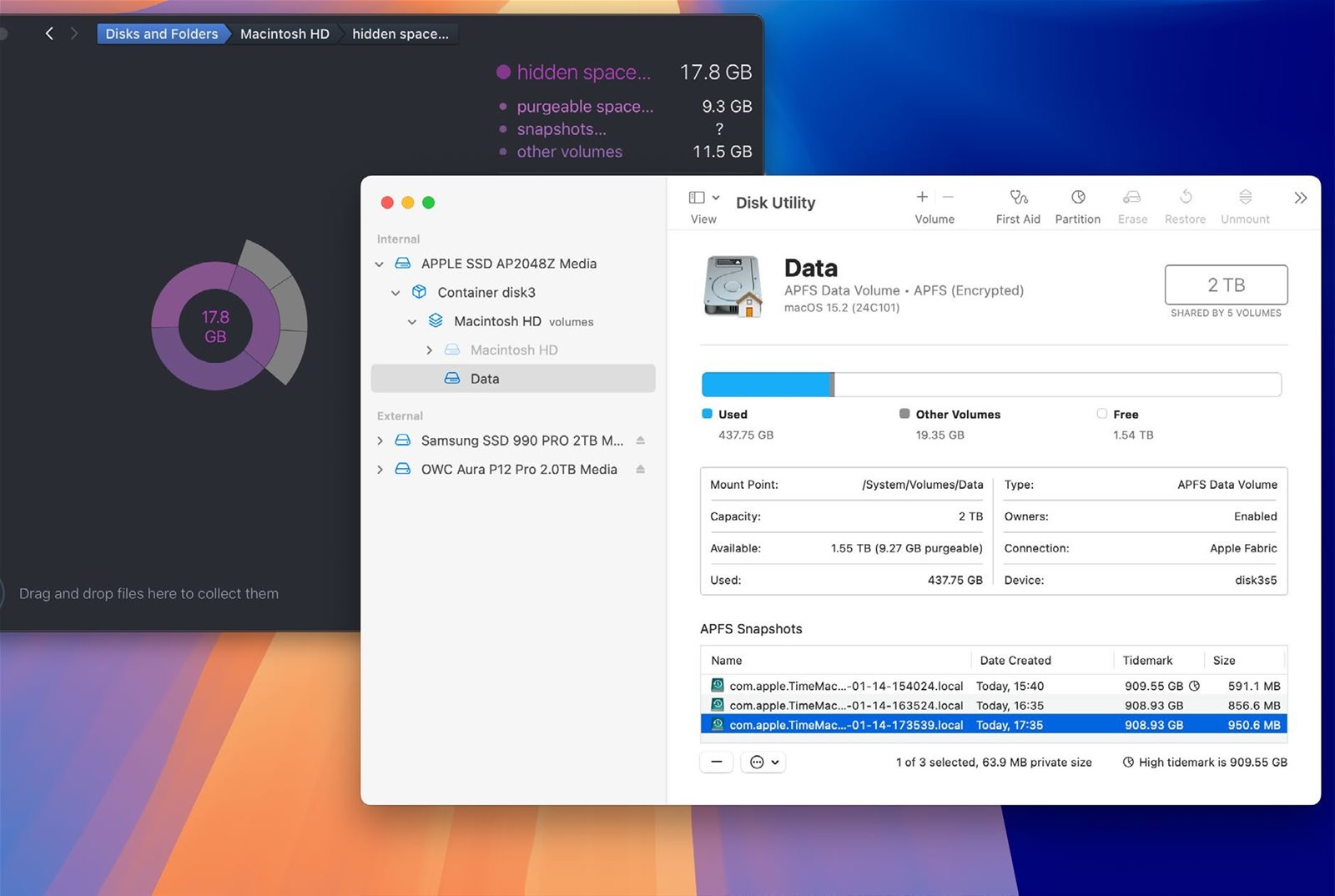Select snapshot created Today, 15:40
1335x896 pixels.
coord(994,686)
